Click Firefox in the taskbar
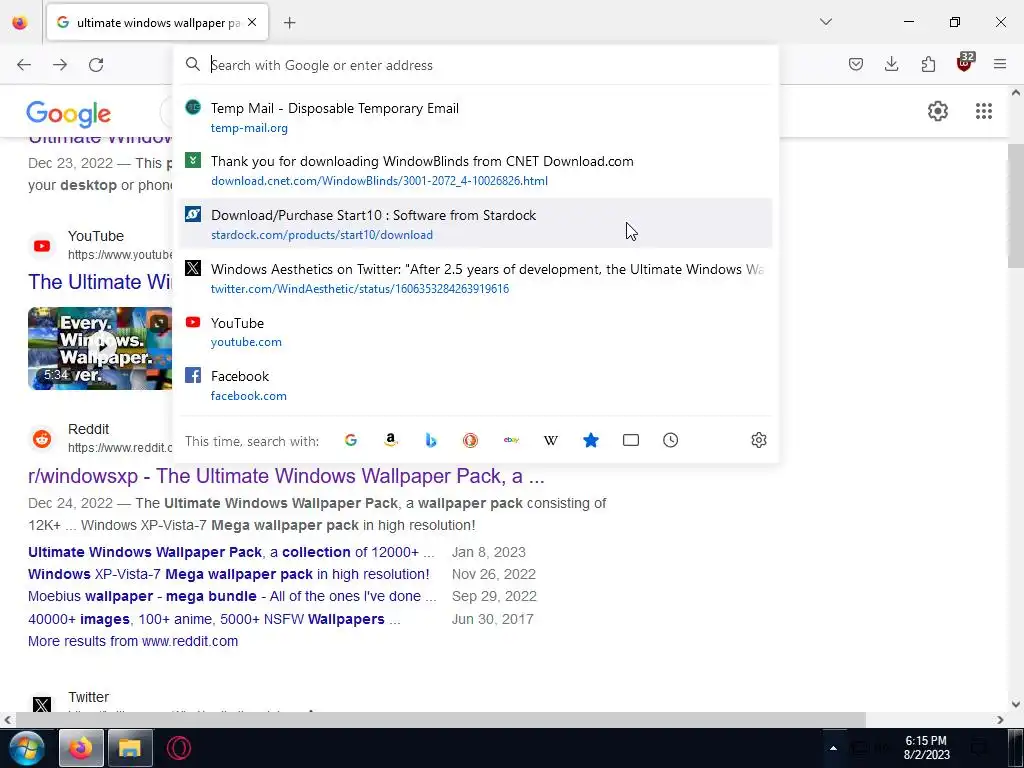Image resolution: width=1024 pixels, height=768 pixels. [81, 748]
